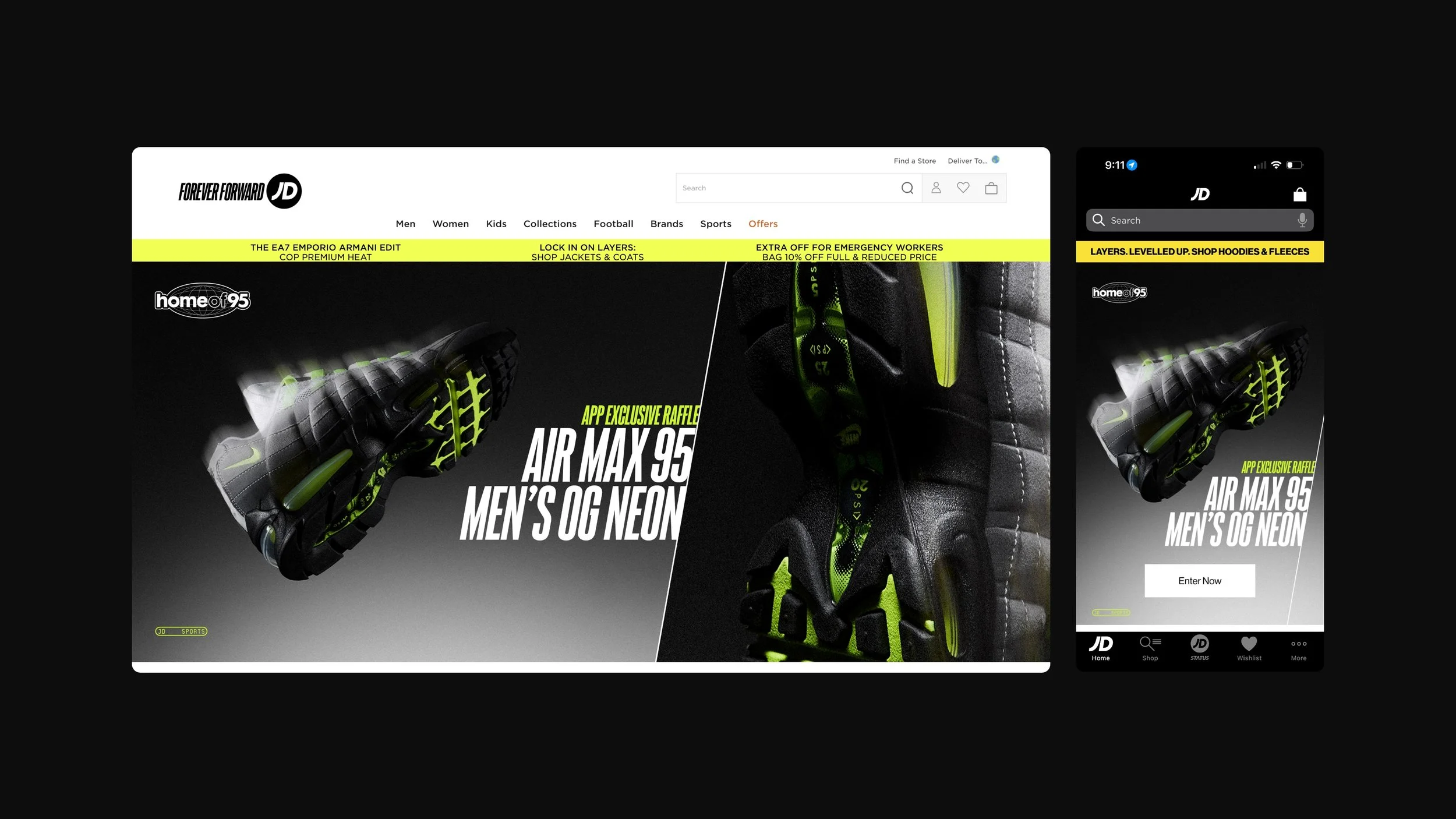This screenshot has width=1456, height=819.
Task: Switch to the JD Status tab
Action: click(1200, 648)
